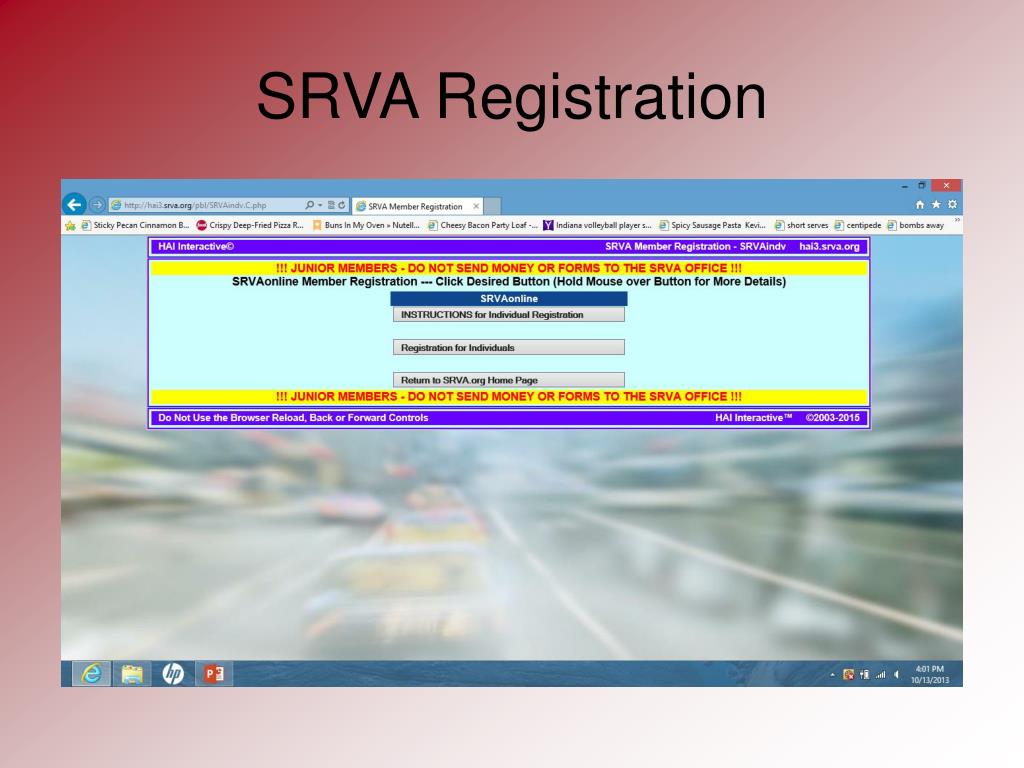Screen dimensions: 1024x768
Task: Click the 4:01 PM taskbar clock
Action: [930, 674]
